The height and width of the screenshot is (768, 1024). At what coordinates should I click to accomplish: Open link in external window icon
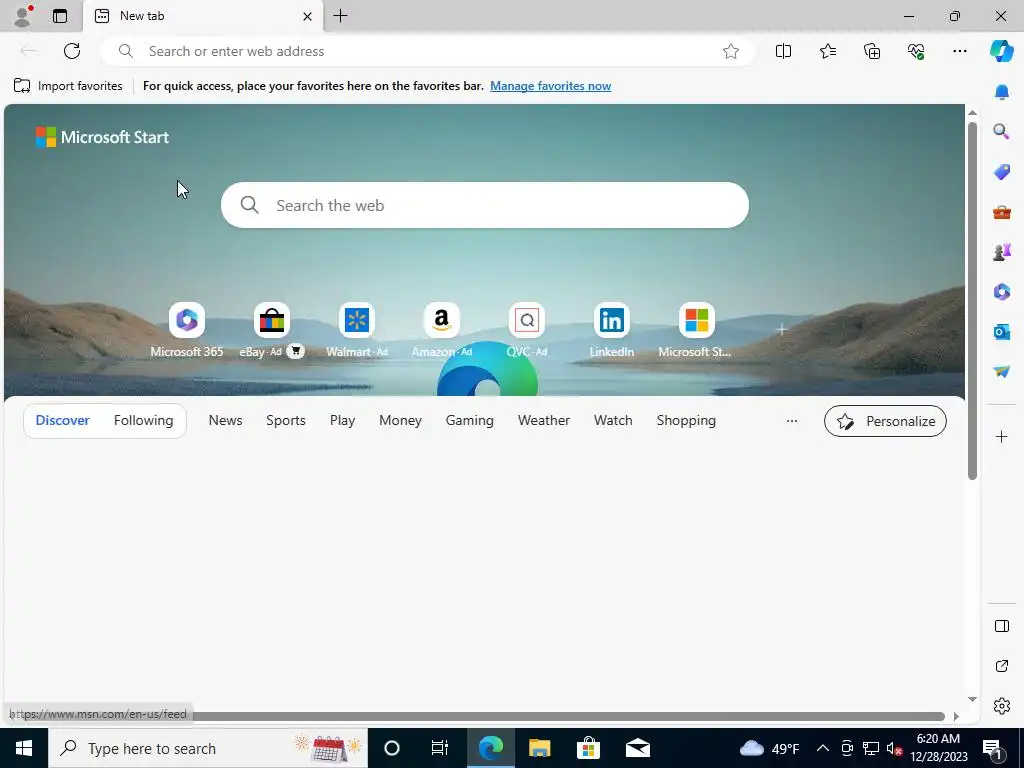[x=1001, y=666]
